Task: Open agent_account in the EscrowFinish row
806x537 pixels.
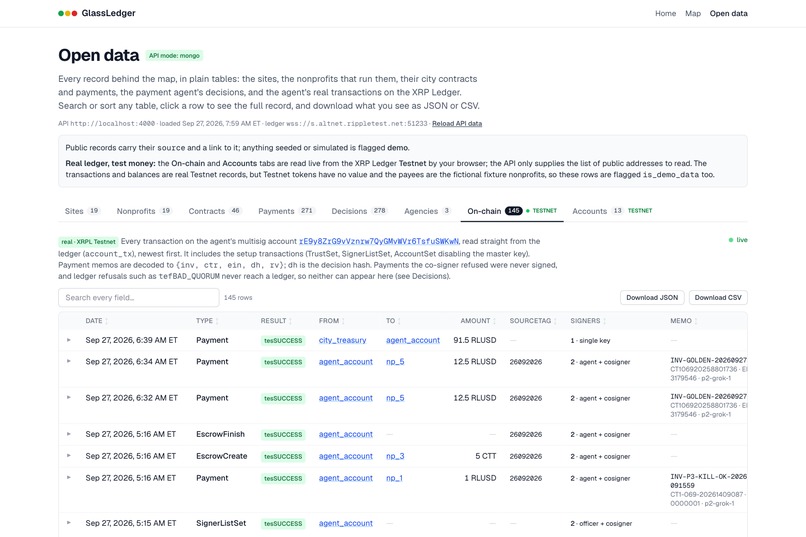Action: click(345, 434)
